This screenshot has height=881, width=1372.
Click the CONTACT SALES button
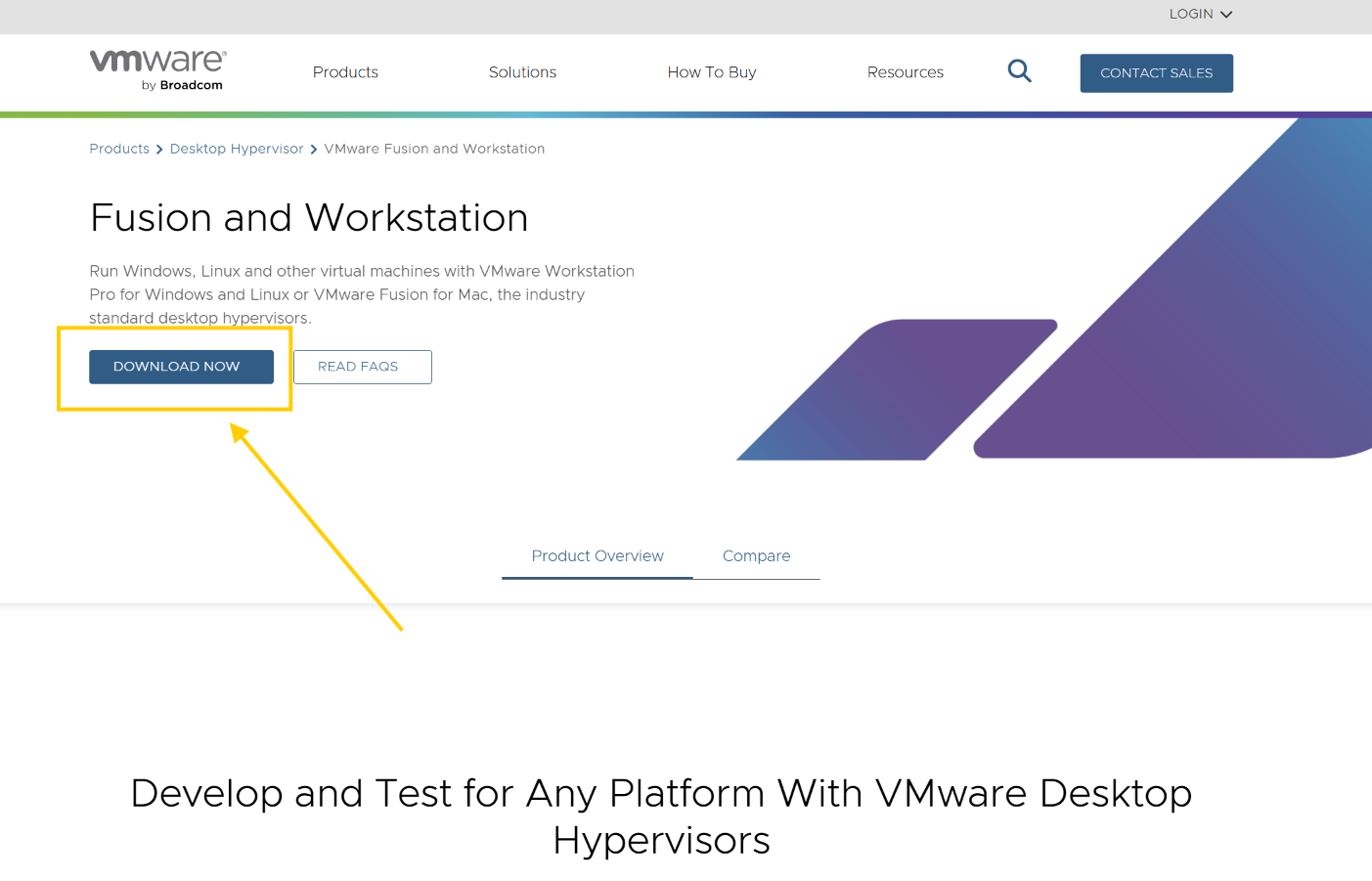(x=1156, y=73)
